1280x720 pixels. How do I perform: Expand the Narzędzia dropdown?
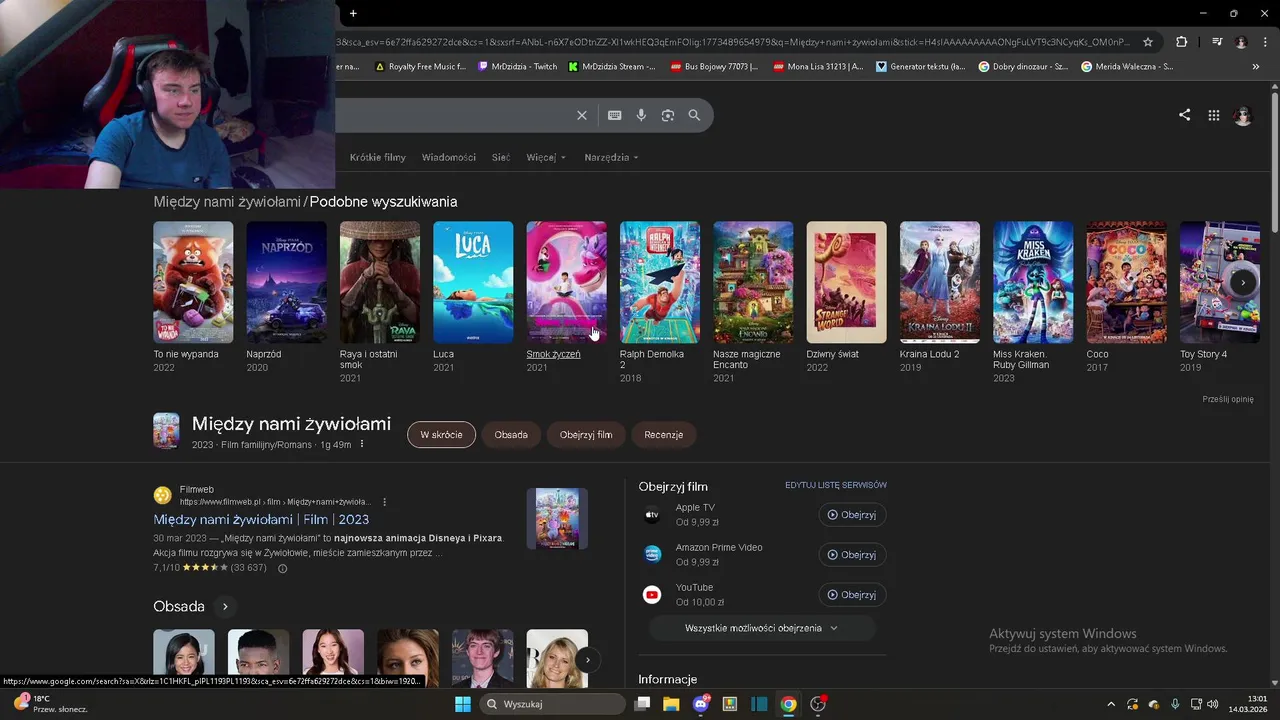click(611, 157)
